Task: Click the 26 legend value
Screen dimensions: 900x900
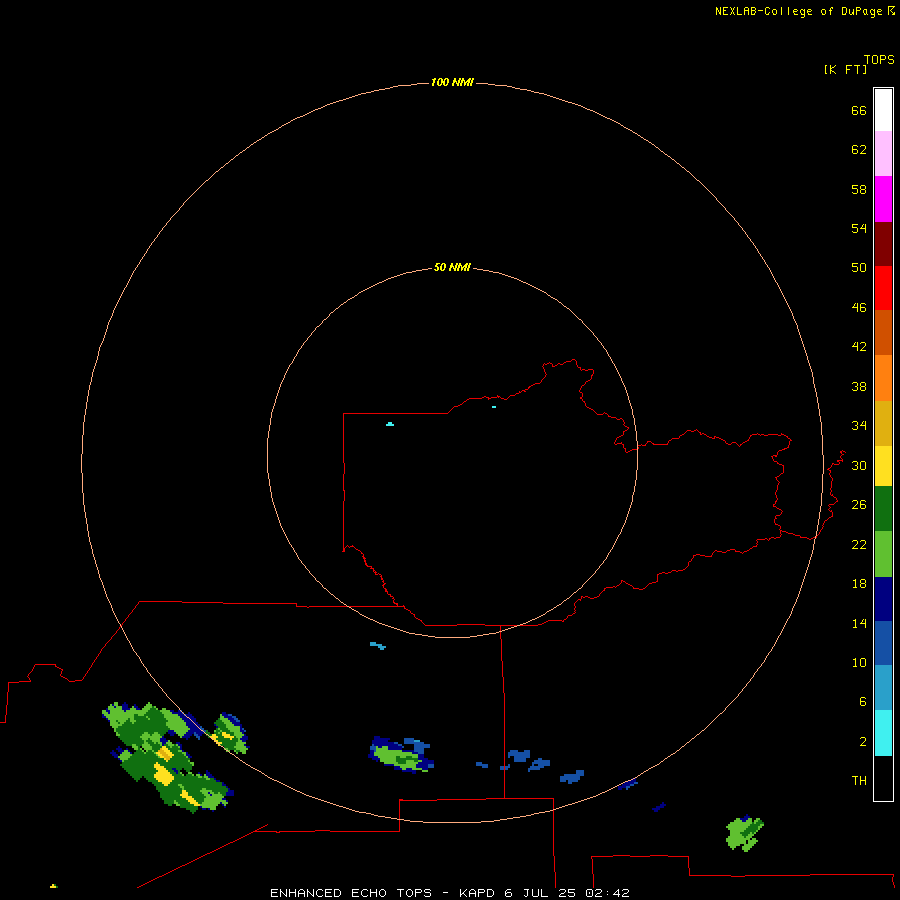Action: tap(859, 505)
